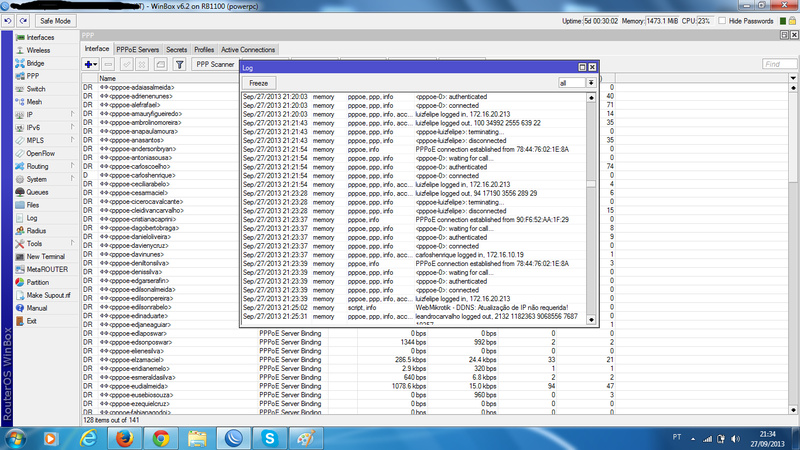Open the Partition sidebar item
This screenshot has height=450, width=800.
[x=38, y=282]
